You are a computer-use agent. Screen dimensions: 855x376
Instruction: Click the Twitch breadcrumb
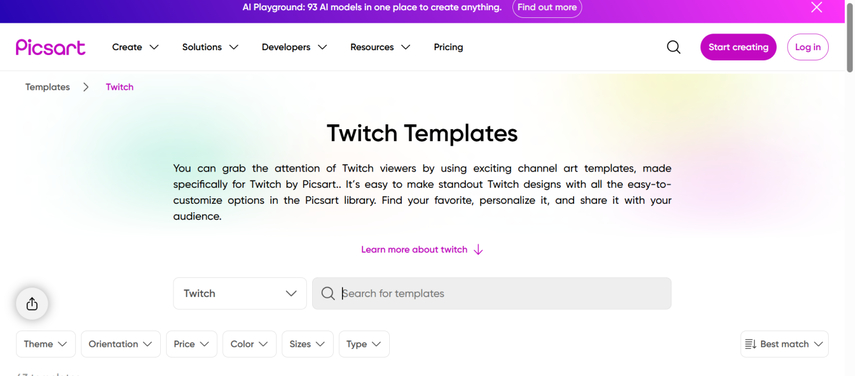119,87
